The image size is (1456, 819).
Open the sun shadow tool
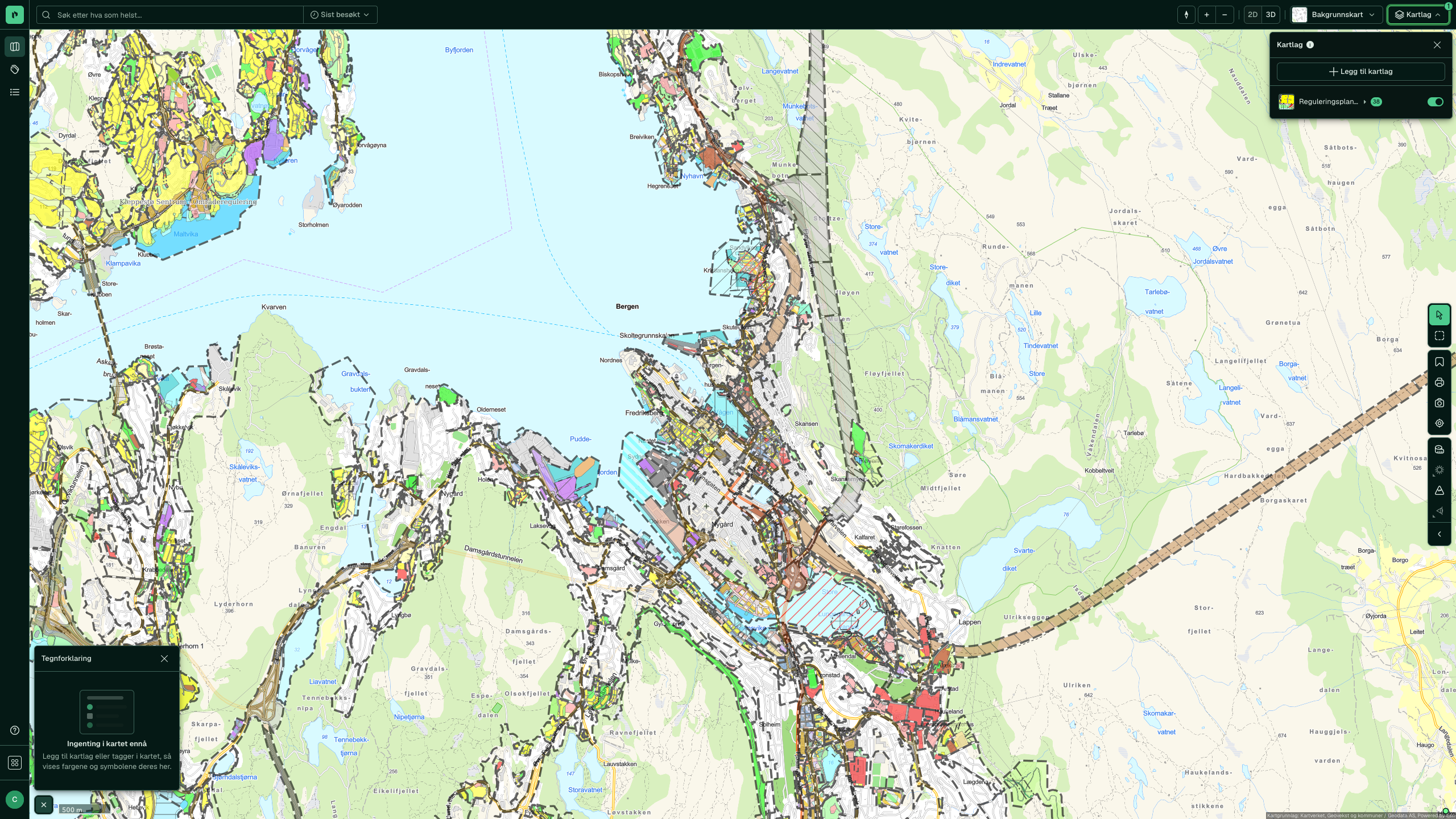pos(1440,470)
